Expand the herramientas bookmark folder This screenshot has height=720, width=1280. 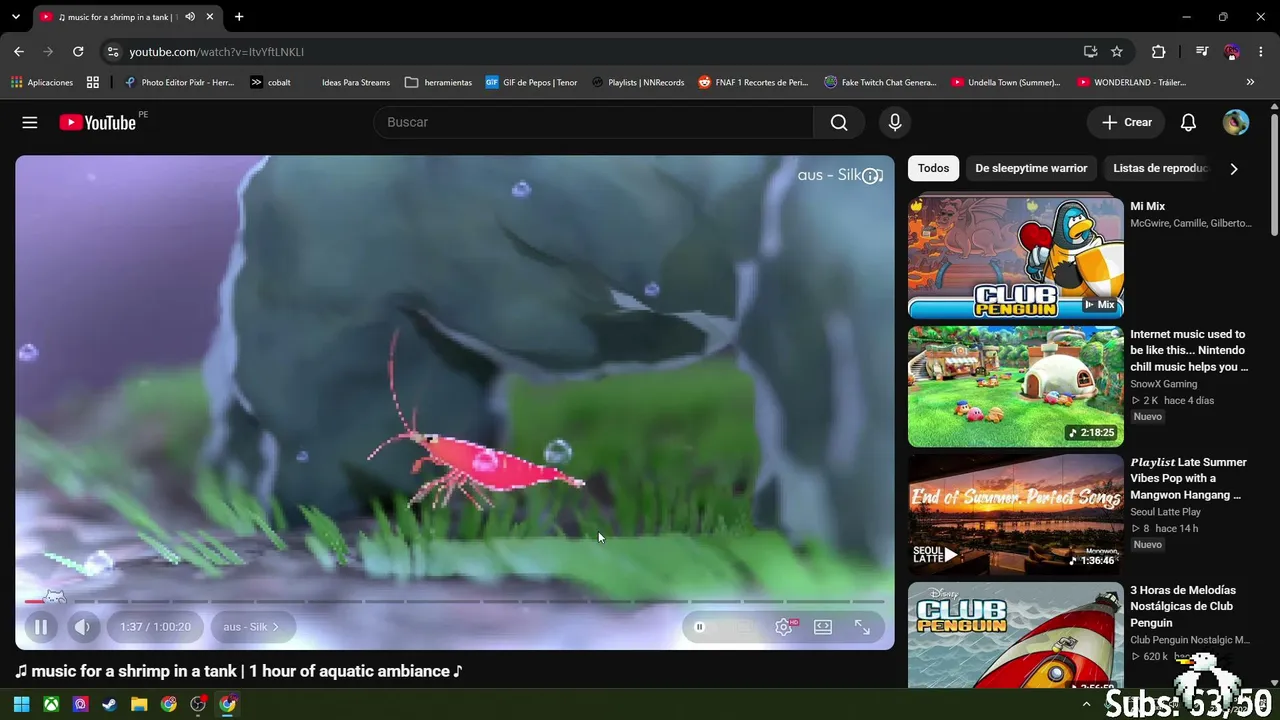pos(438,82)
